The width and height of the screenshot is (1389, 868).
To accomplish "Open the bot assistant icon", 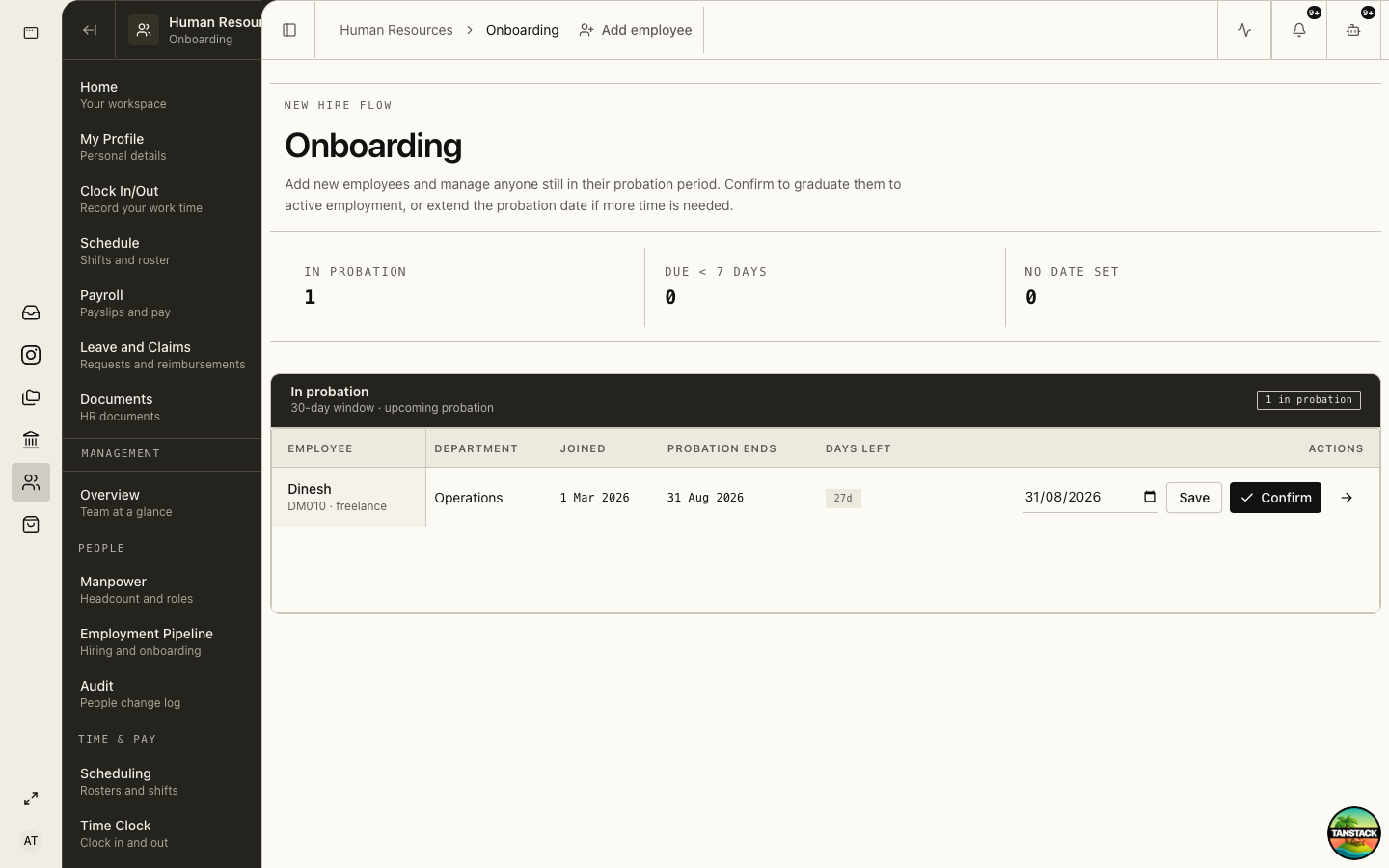I will [x=1353, y=30].
